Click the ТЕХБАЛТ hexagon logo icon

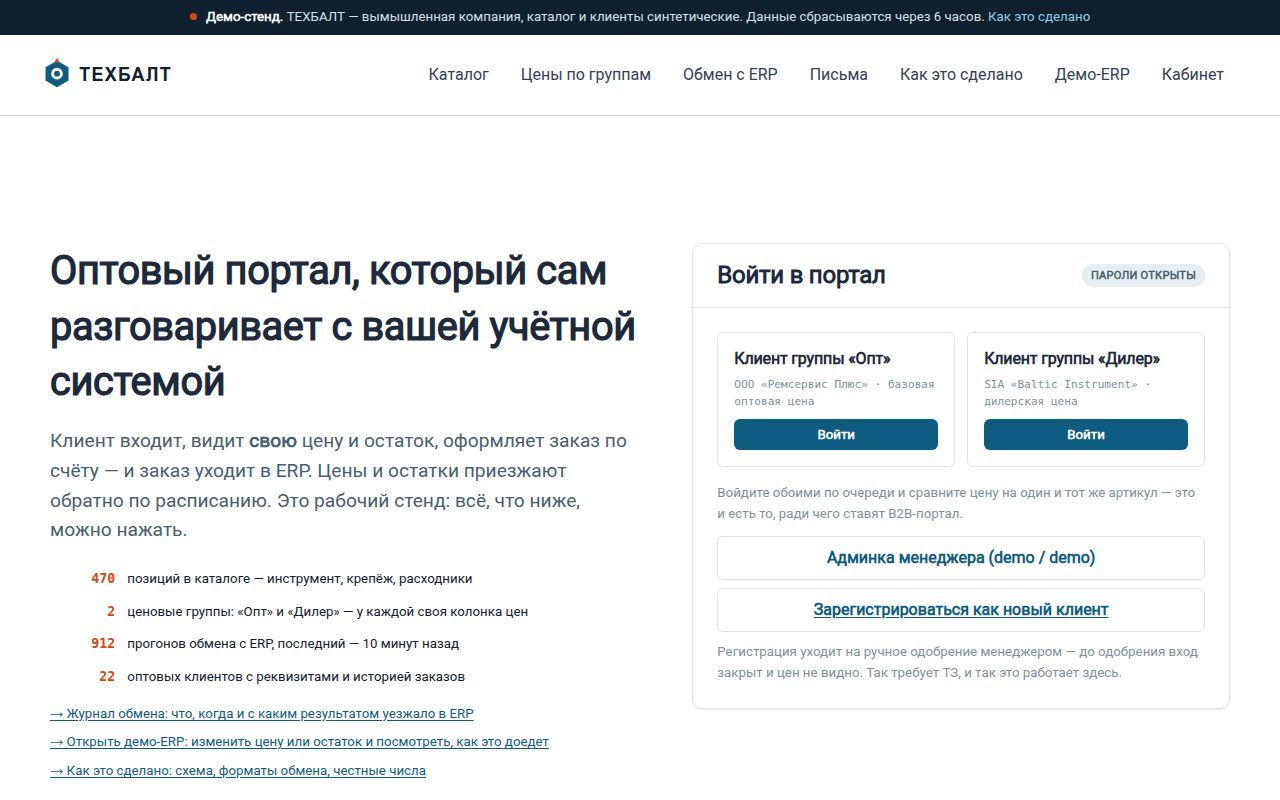click(57, 73)
